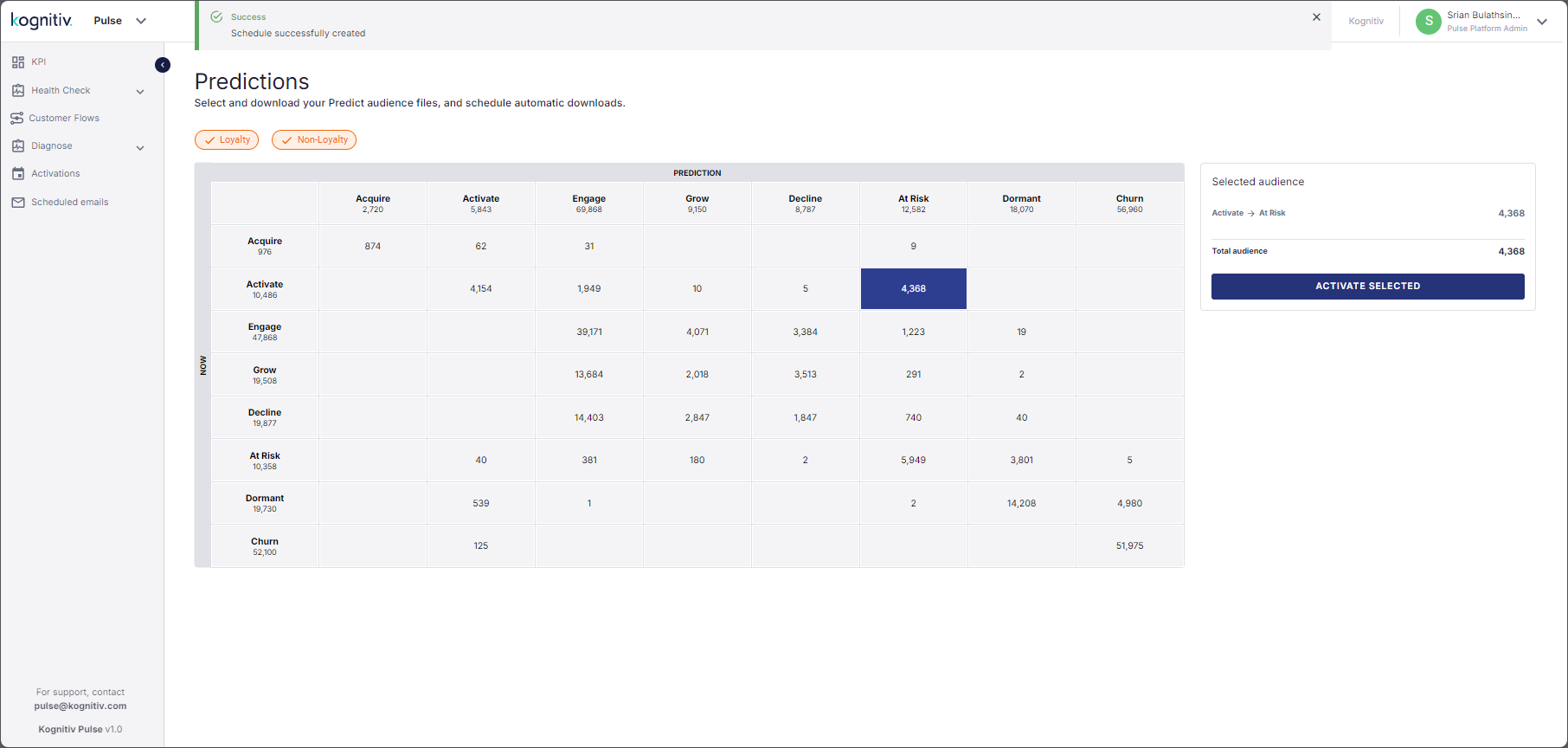
Task: Select the Decline to At Risk cell 740
Action: (913, 417)
